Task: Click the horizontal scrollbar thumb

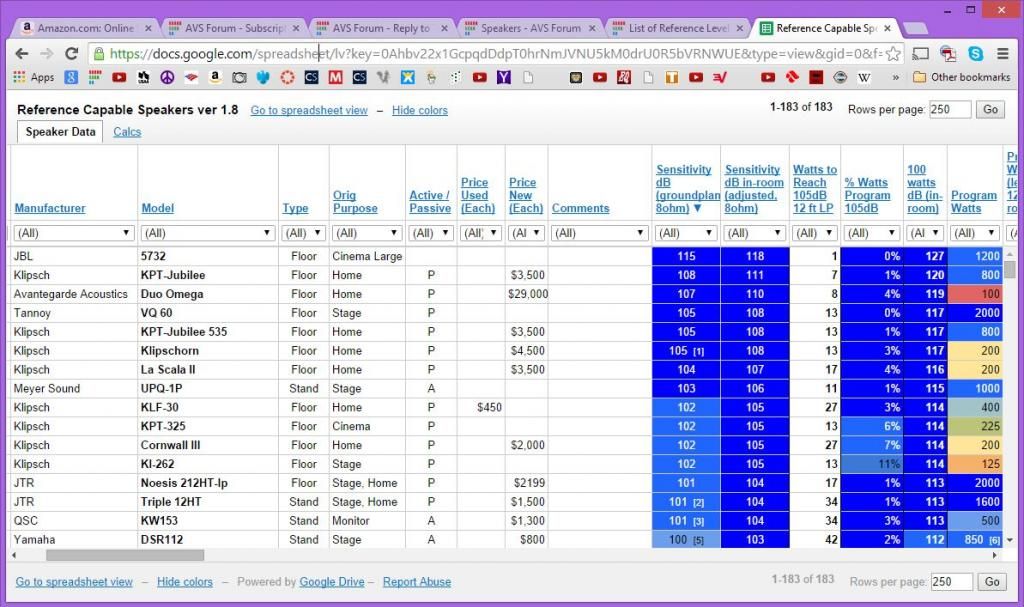Action: coord(125,555)
